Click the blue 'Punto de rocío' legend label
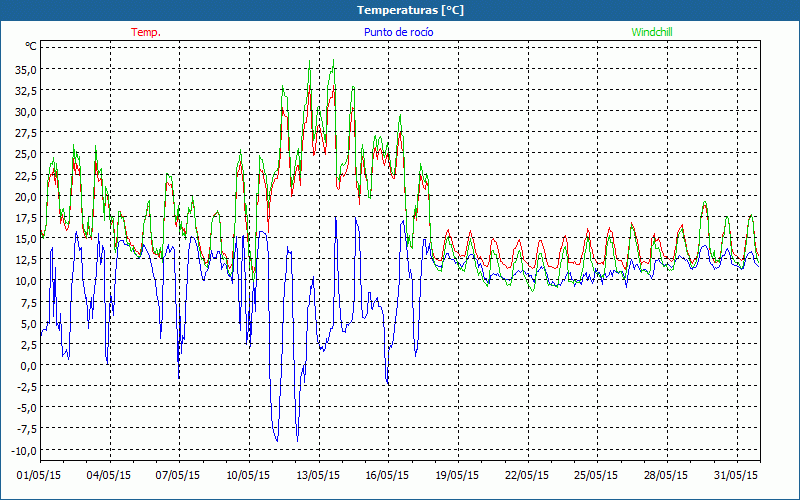This screenshot has height=500, width=800. click(398, 32)
